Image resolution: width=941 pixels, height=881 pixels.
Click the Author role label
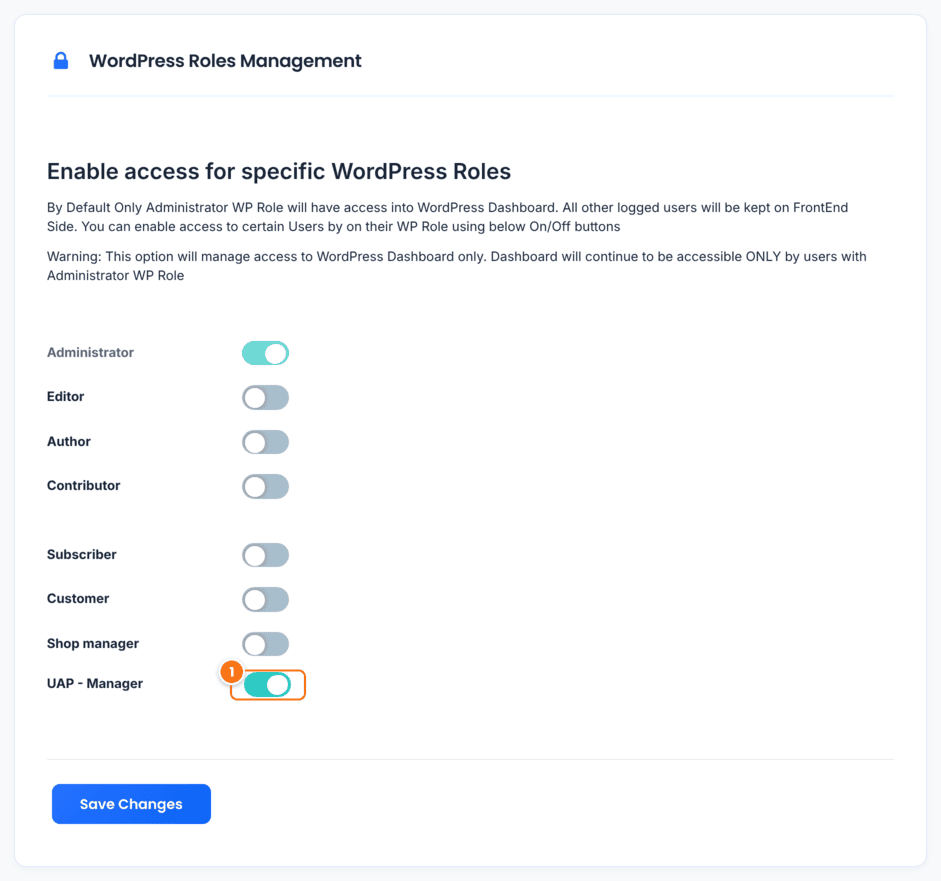68,441
